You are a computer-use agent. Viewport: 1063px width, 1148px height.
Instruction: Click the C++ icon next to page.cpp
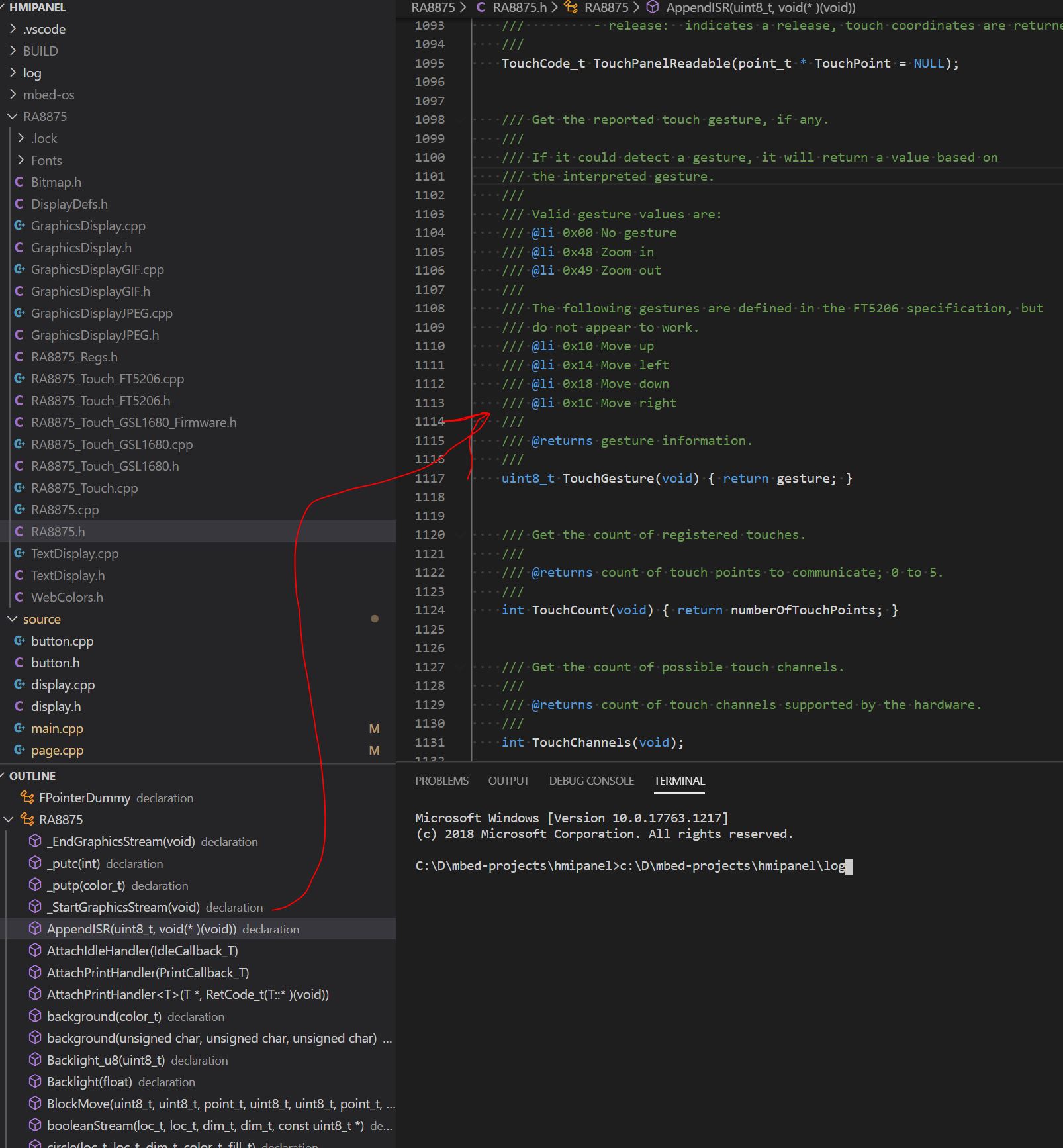click(x=19, y=750)
